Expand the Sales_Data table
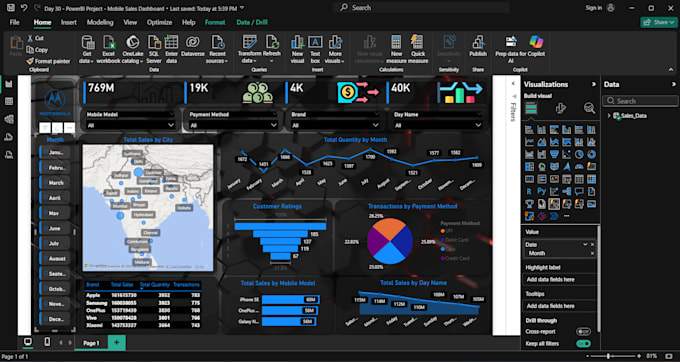This screenshot has width=680, height=362. click(x=609, y=116)
